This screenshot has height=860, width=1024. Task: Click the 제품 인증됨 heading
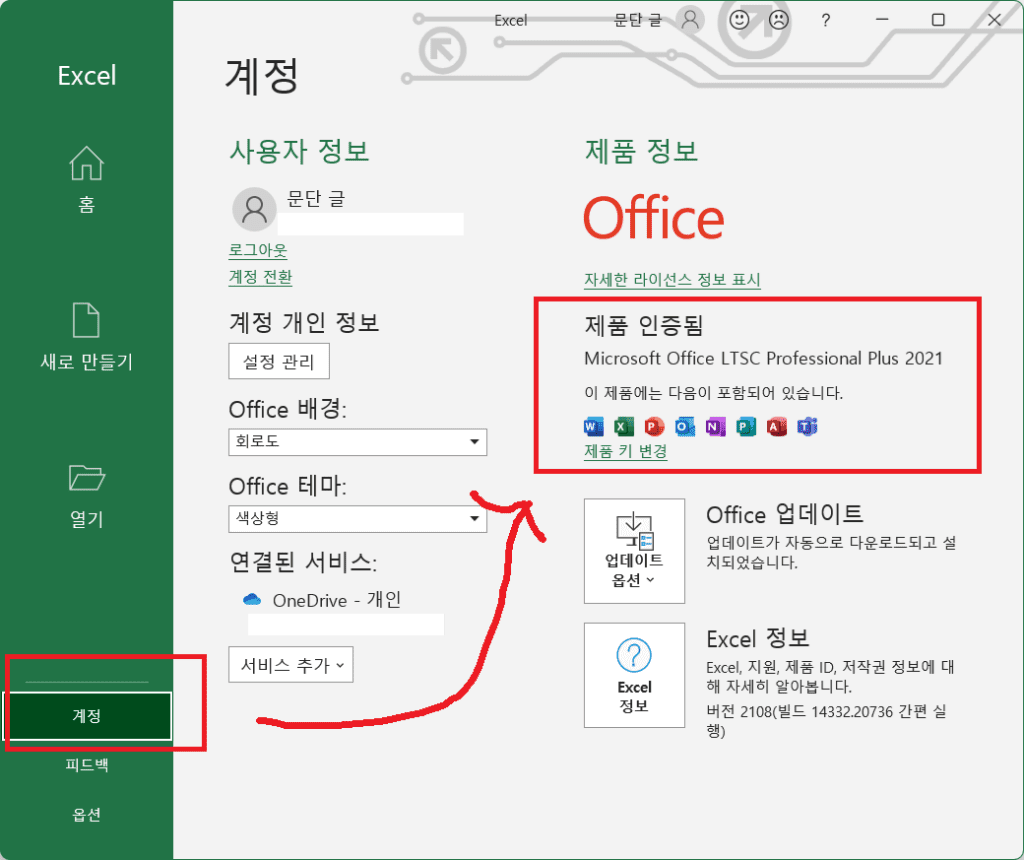pyautogui.click(x=643, y=325)
